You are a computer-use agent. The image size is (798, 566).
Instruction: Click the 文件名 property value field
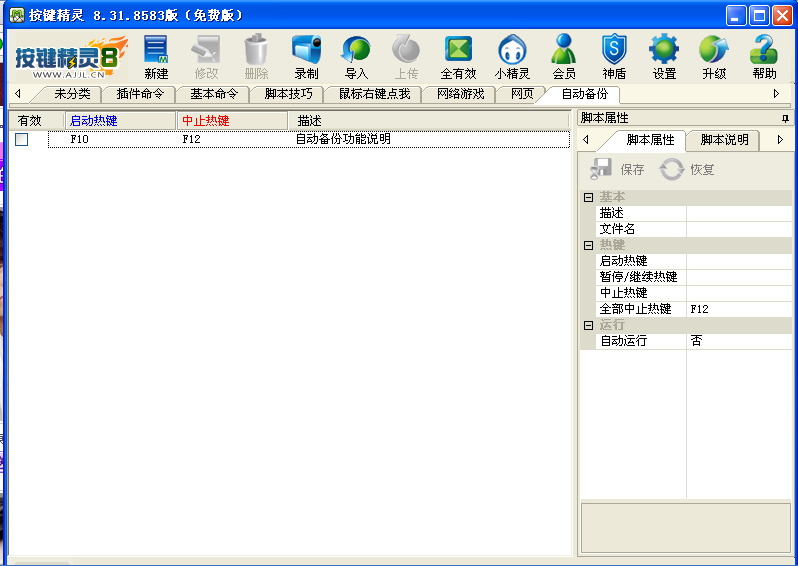(739, 229)
